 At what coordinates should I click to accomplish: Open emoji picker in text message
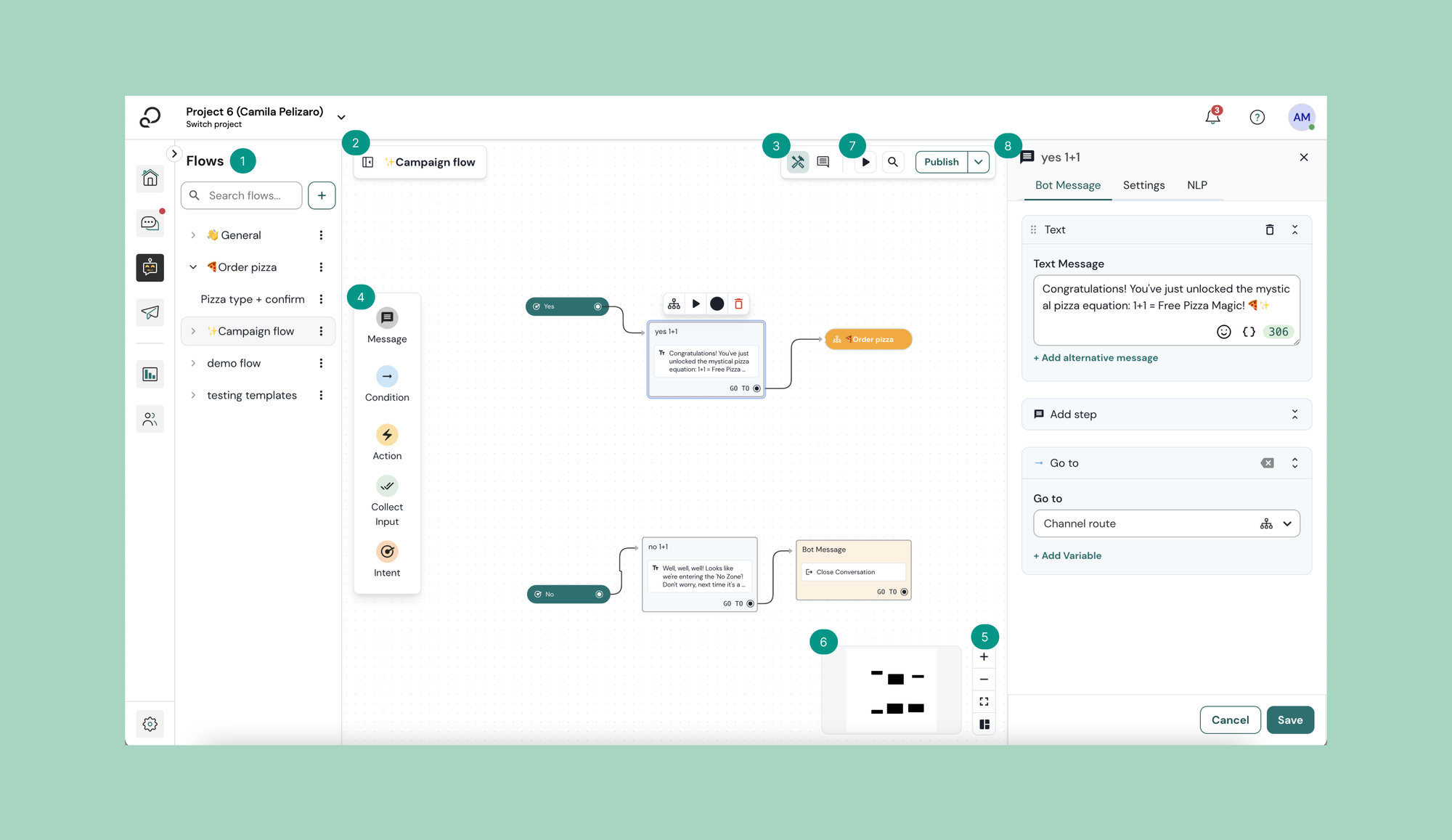(1224, 332)
